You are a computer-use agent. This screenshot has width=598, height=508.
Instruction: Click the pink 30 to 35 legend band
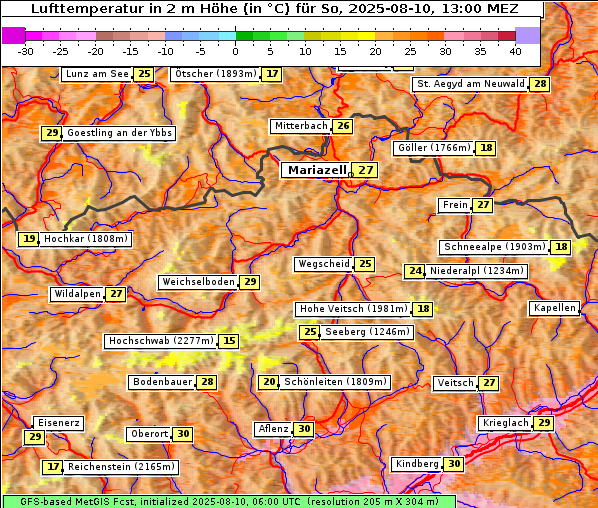coord(462,36)
